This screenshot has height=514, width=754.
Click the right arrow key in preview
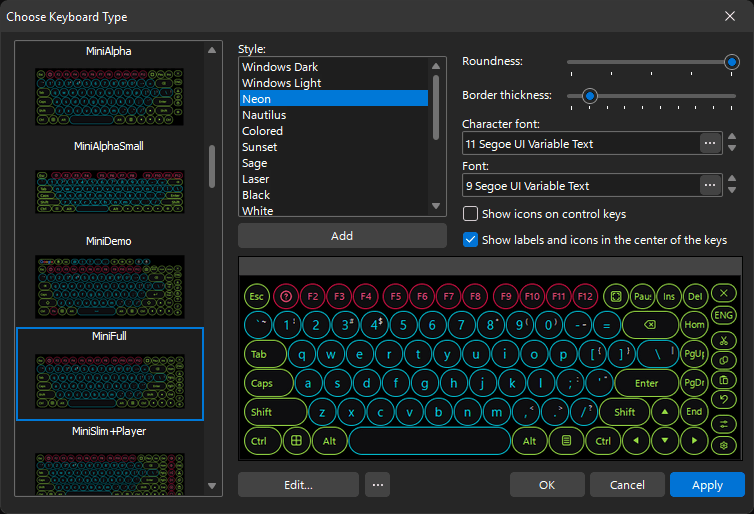[x=694, y=441]
